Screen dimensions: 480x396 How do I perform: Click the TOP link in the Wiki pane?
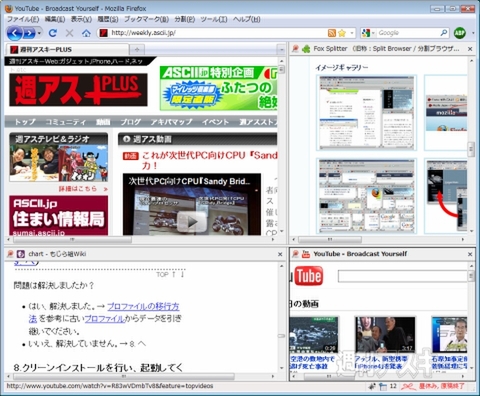click(x=162, y=274)
